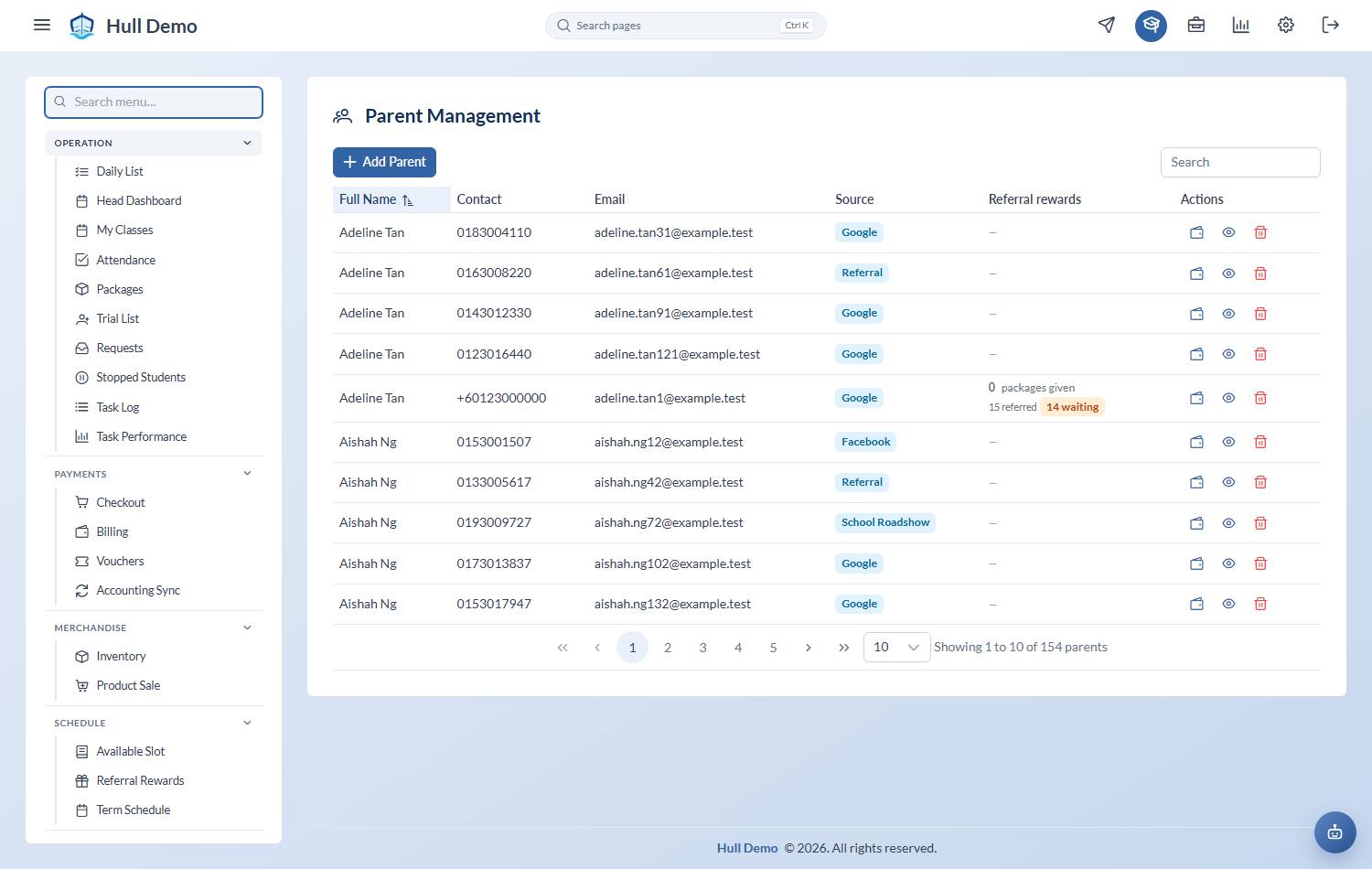Click the 14 waiting badge
This screenshot has height=869, width=1372.
click(x=1072, y=407)
